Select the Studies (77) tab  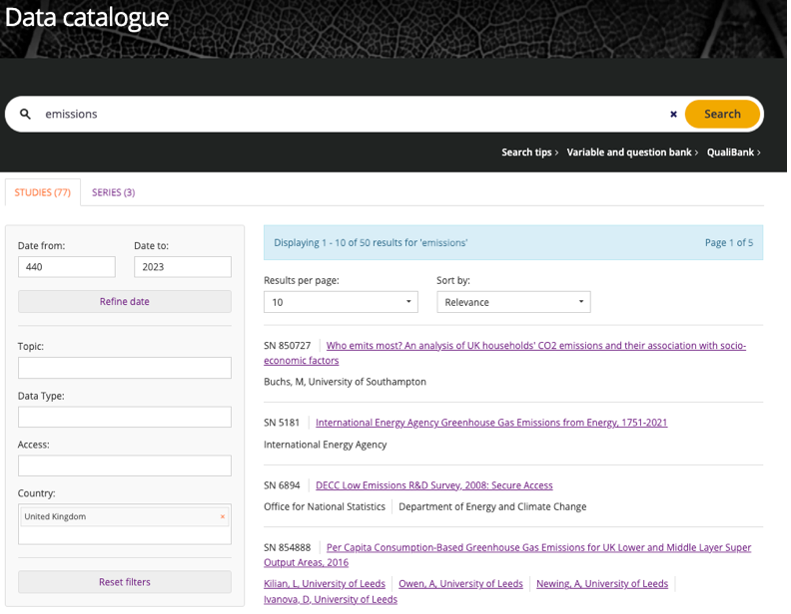pyautogui.click(x=43, y=192)
